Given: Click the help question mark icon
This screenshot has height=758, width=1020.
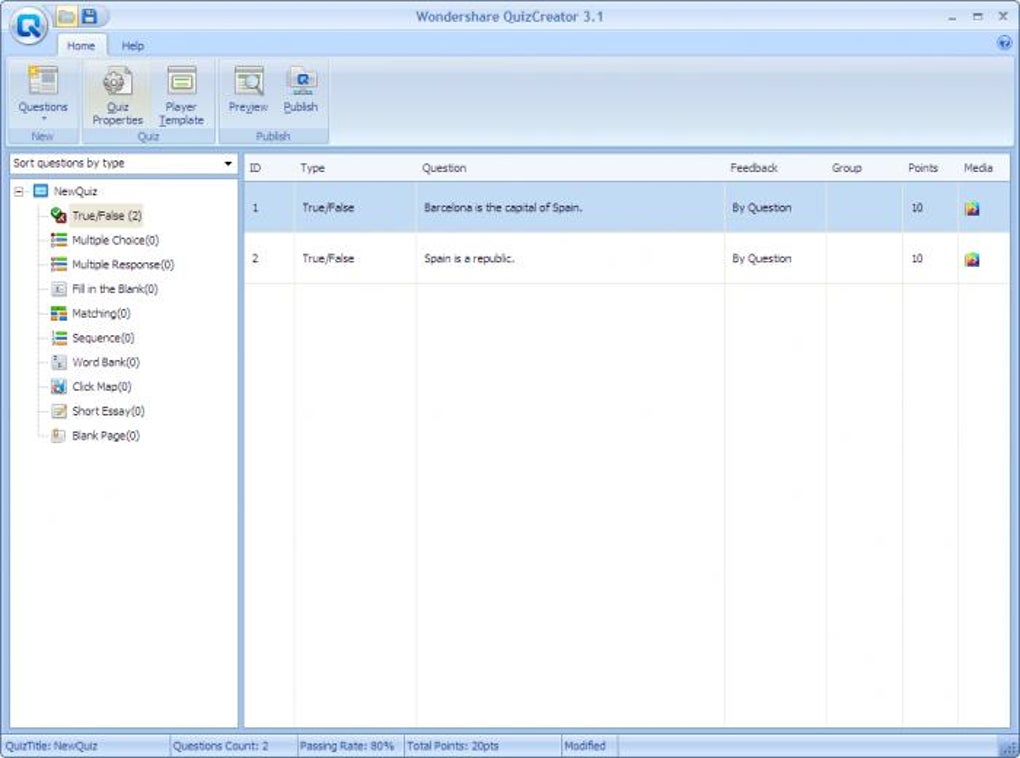Looking at the screenshot, I should click(1004, 44).
